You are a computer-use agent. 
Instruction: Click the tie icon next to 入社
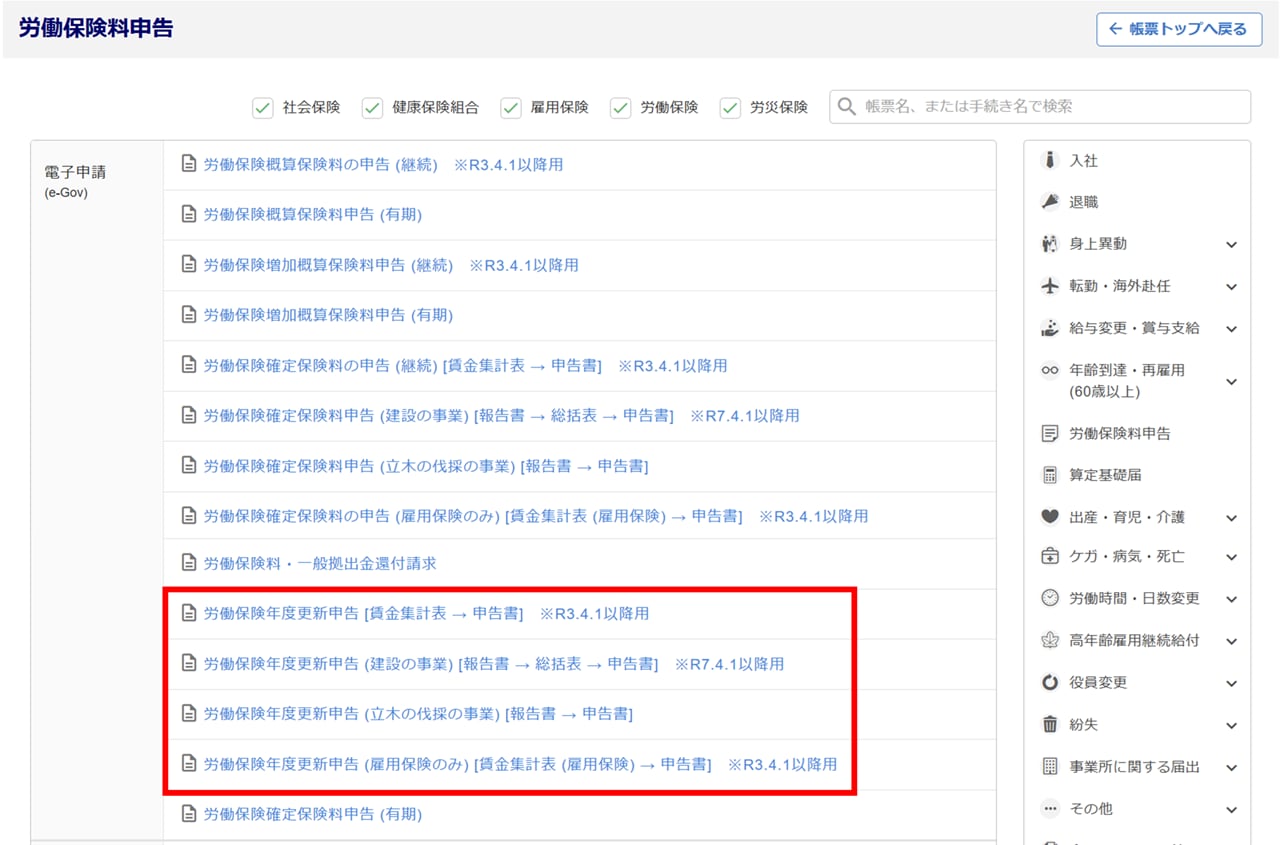pyautogui.click(x=1049, y=160)
